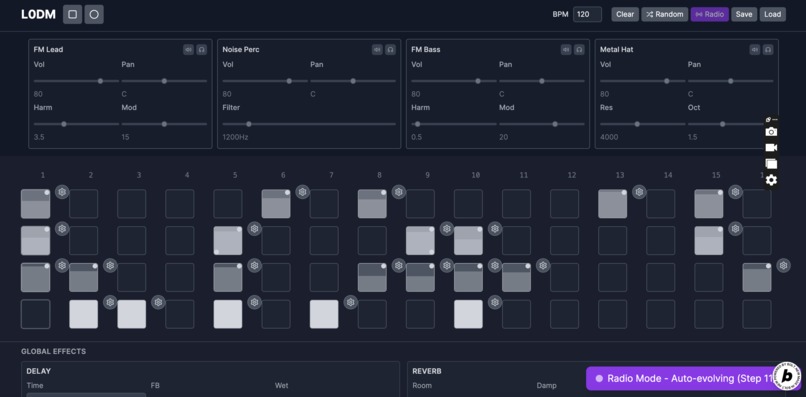Generate a Random pattern
Image resolution: width=806 pixels, height=397 pixels.
click(x=665, y=14)
